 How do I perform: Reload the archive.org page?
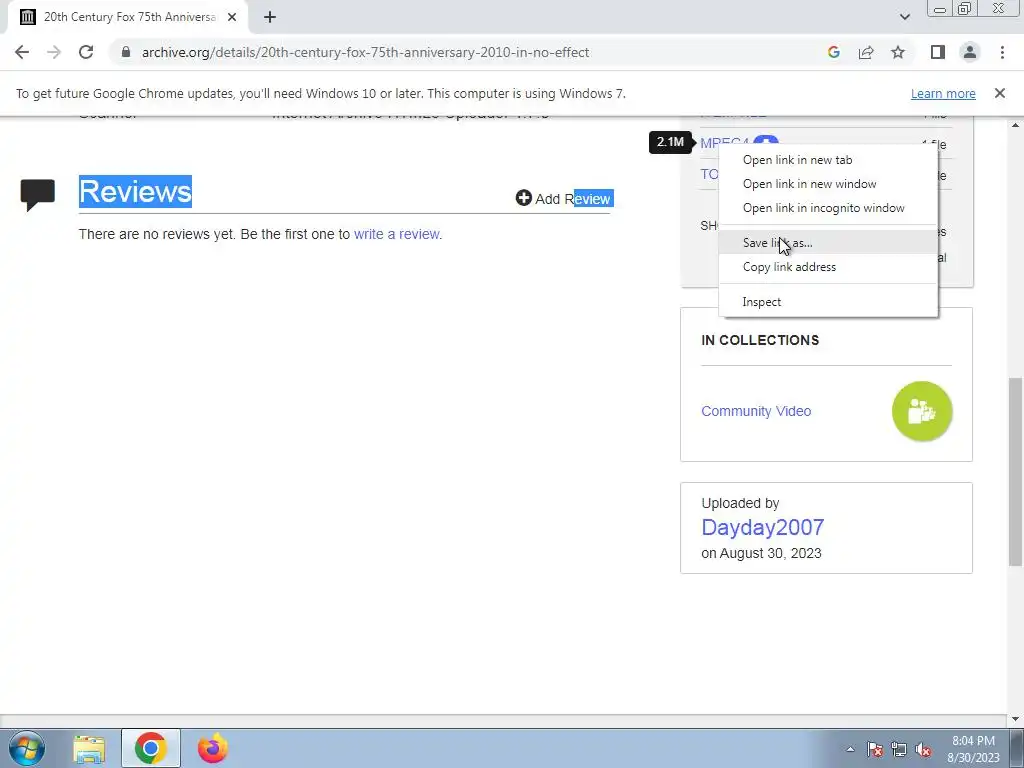pyautogui.click(x=86, y=52)
